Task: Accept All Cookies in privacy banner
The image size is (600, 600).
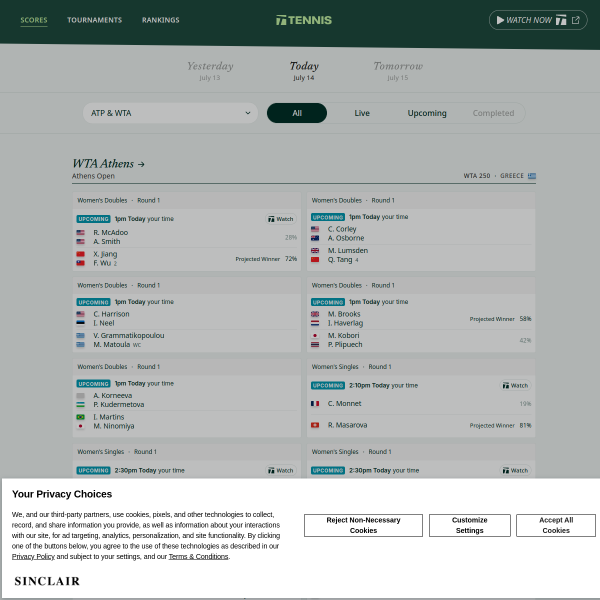Action: pos(556,525)
